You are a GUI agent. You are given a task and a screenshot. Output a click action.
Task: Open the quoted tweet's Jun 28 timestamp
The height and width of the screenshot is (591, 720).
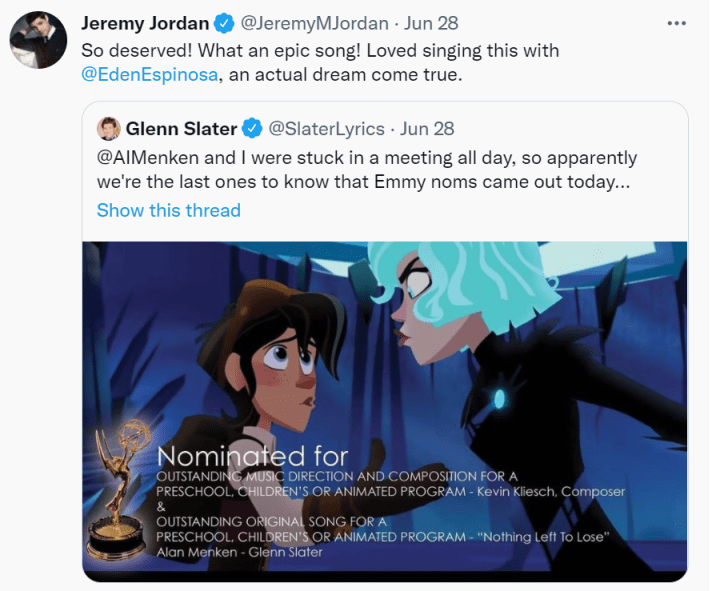(x=427, y=129)
